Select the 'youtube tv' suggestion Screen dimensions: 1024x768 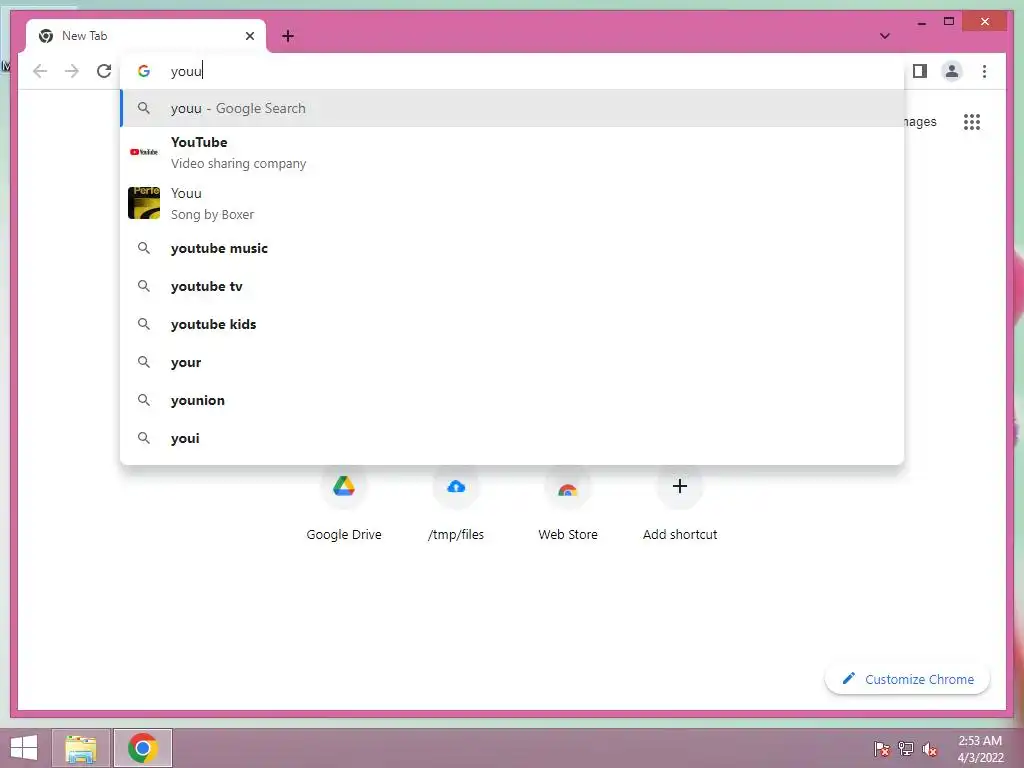click(512, 286)
